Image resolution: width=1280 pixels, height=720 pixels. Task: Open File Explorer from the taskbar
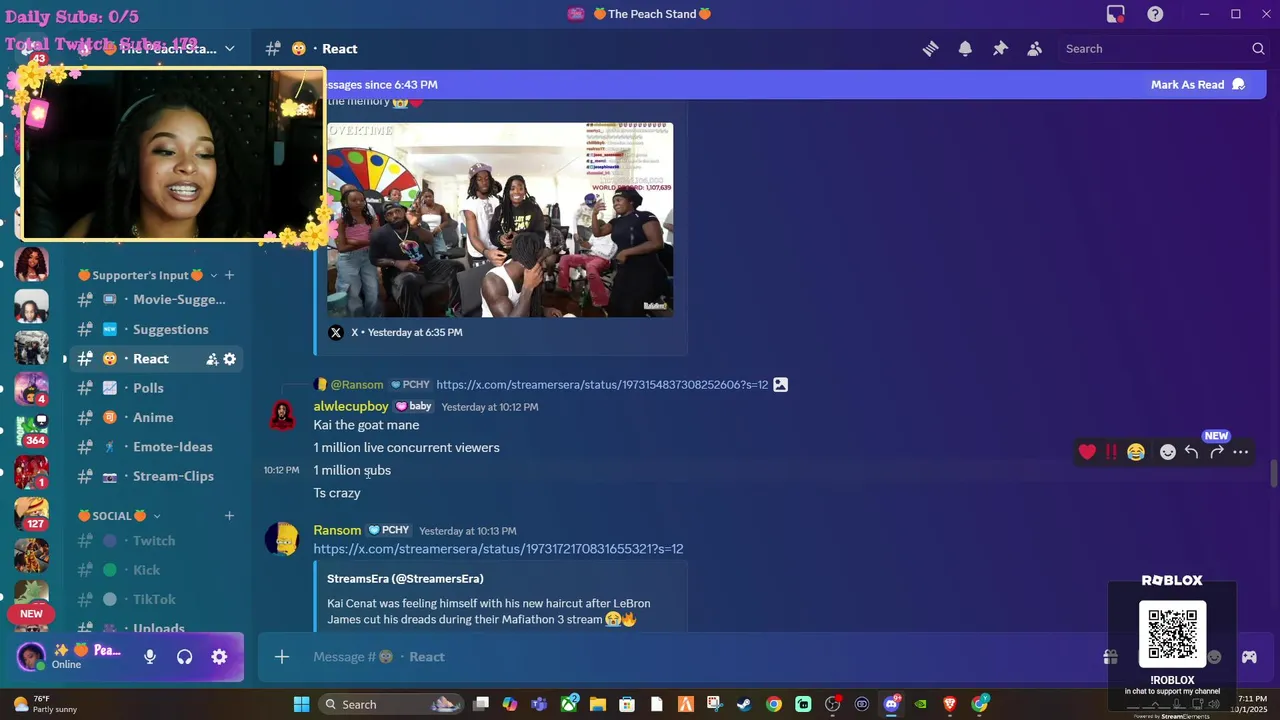pos(598,704)
